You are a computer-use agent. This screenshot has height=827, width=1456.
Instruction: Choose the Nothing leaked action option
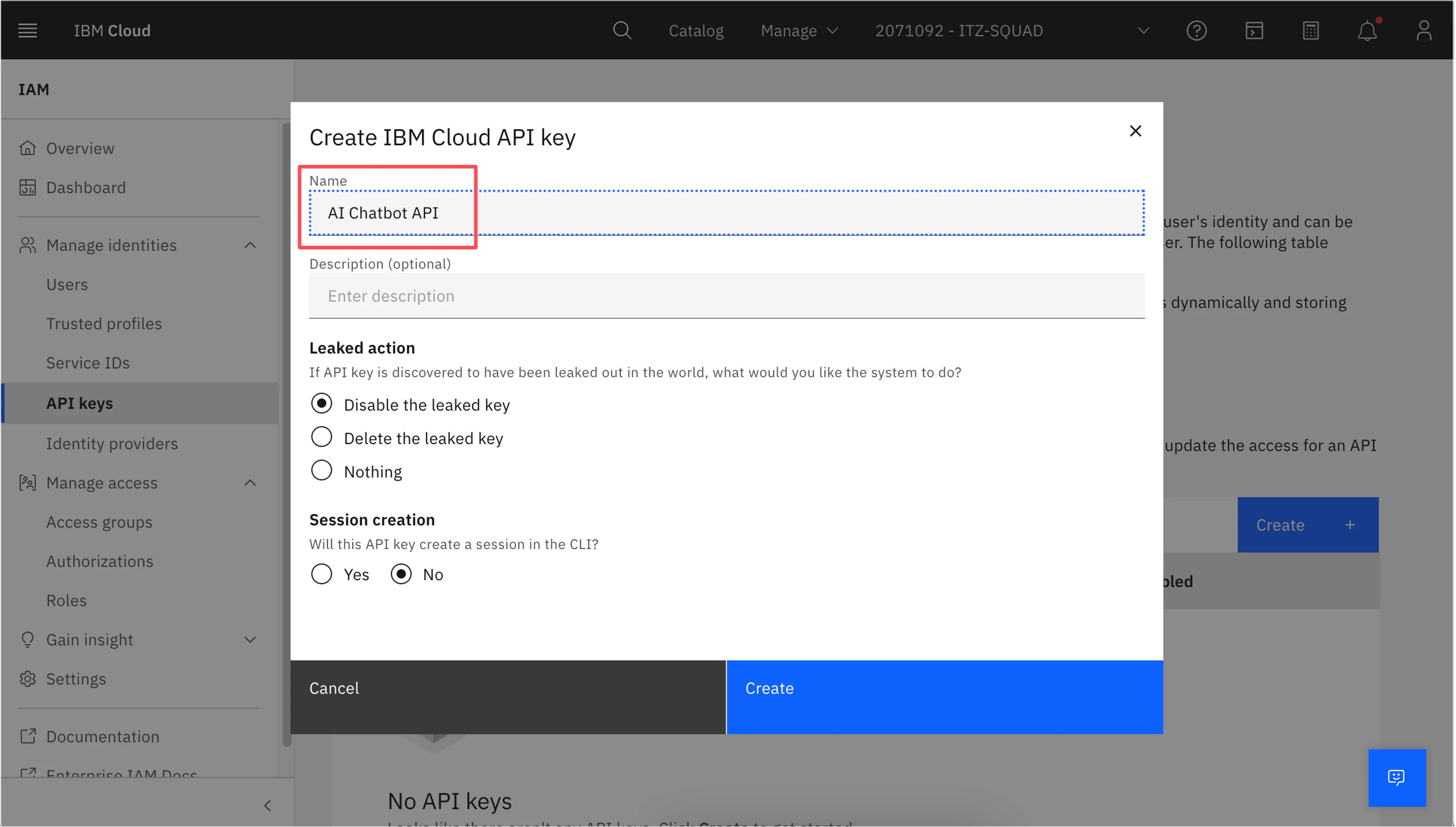click(322, 471)
